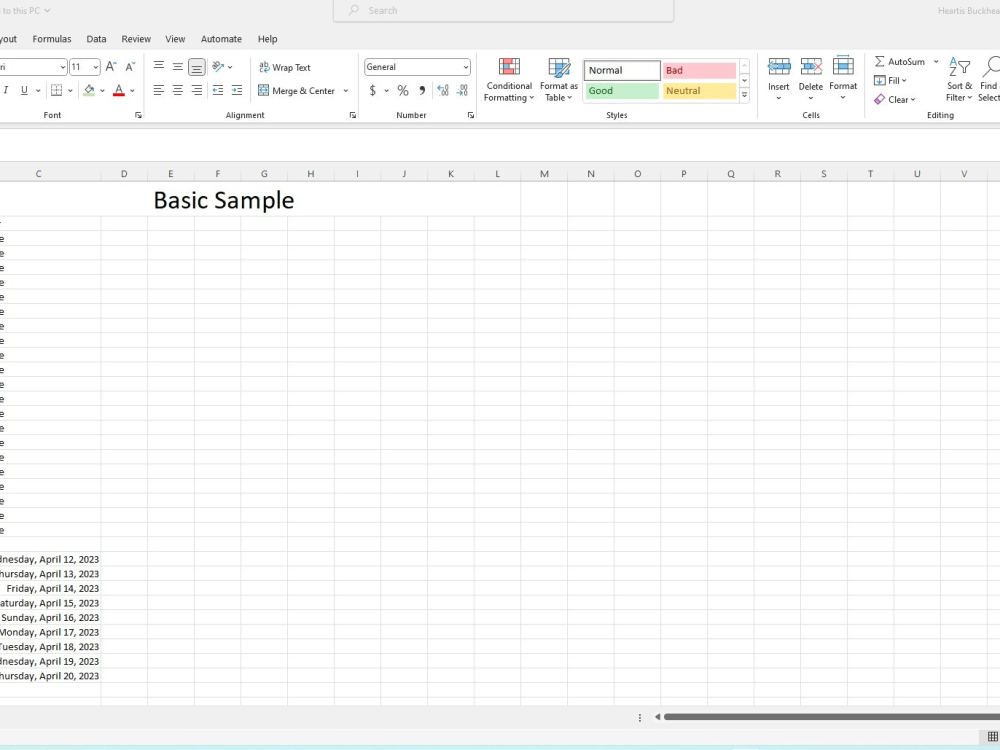Decrease decimal places

point(462,91)
